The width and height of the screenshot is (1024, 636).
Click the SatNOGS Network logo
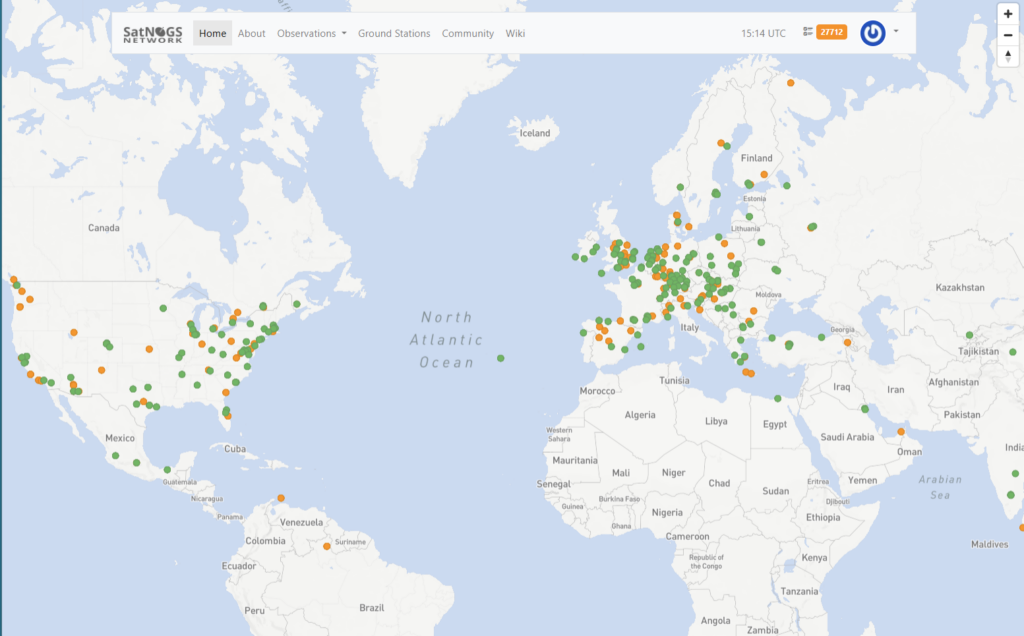153,33
